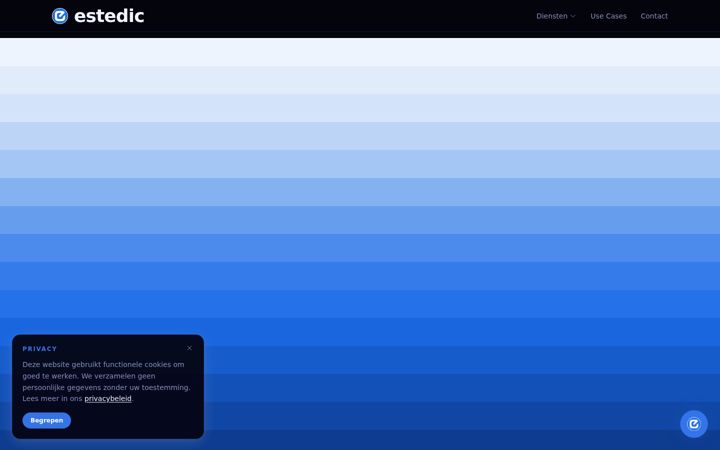The width and height of the screenshot is (720, 450).
Task: Open the estedic wordmark home link
Action: pos(109,16)
